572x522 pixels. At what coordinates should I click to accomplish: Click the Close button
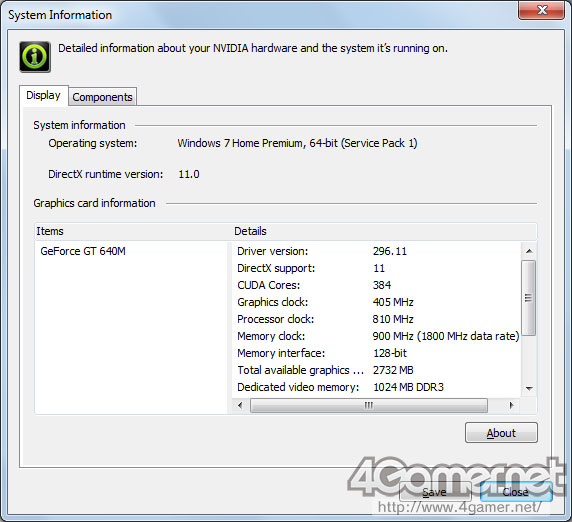(x=516, y=492)
